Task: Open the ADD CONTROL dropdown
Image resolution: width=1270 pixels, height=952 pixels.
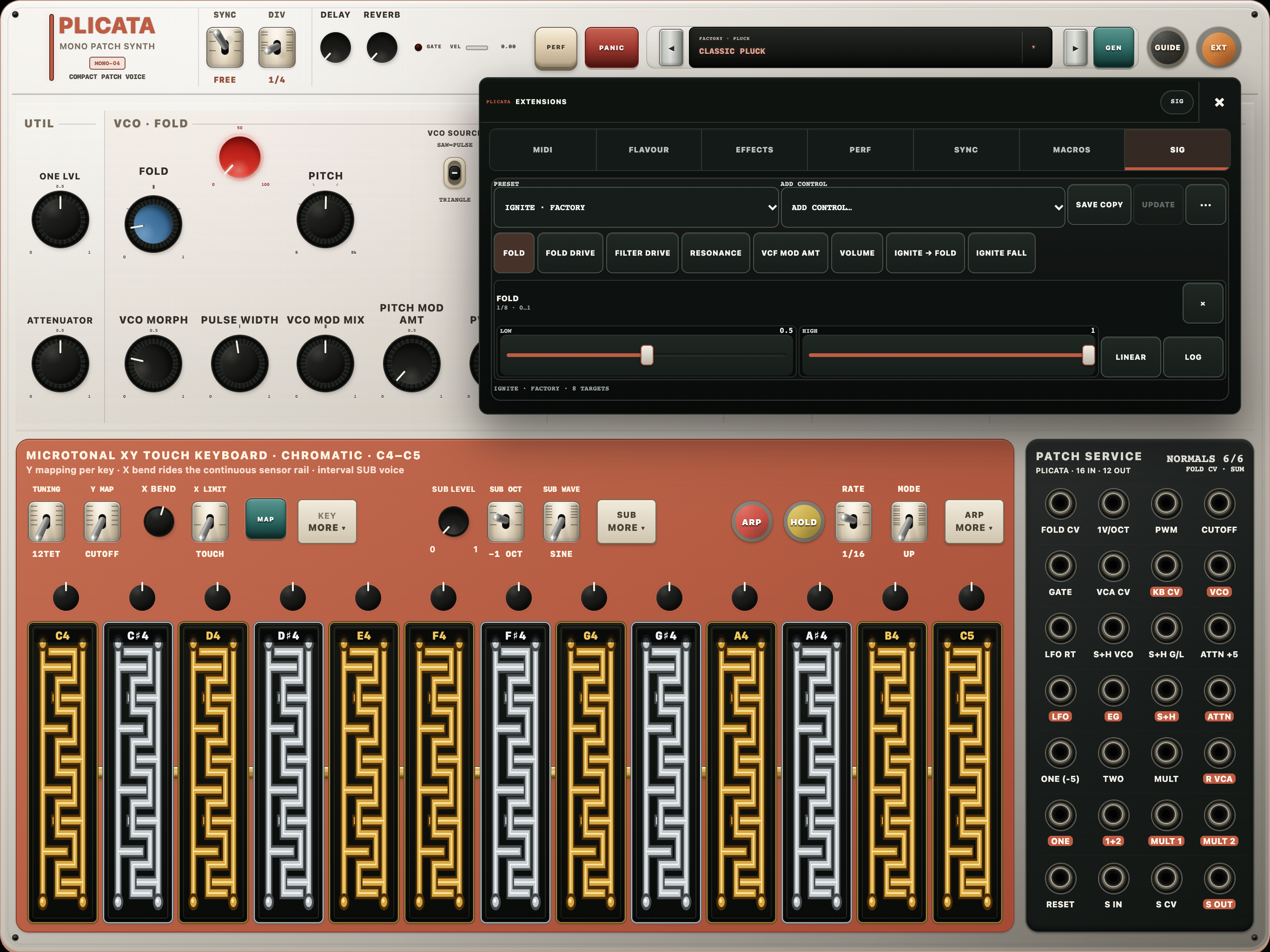Action: pyautogui.click(x=923, y=207)
